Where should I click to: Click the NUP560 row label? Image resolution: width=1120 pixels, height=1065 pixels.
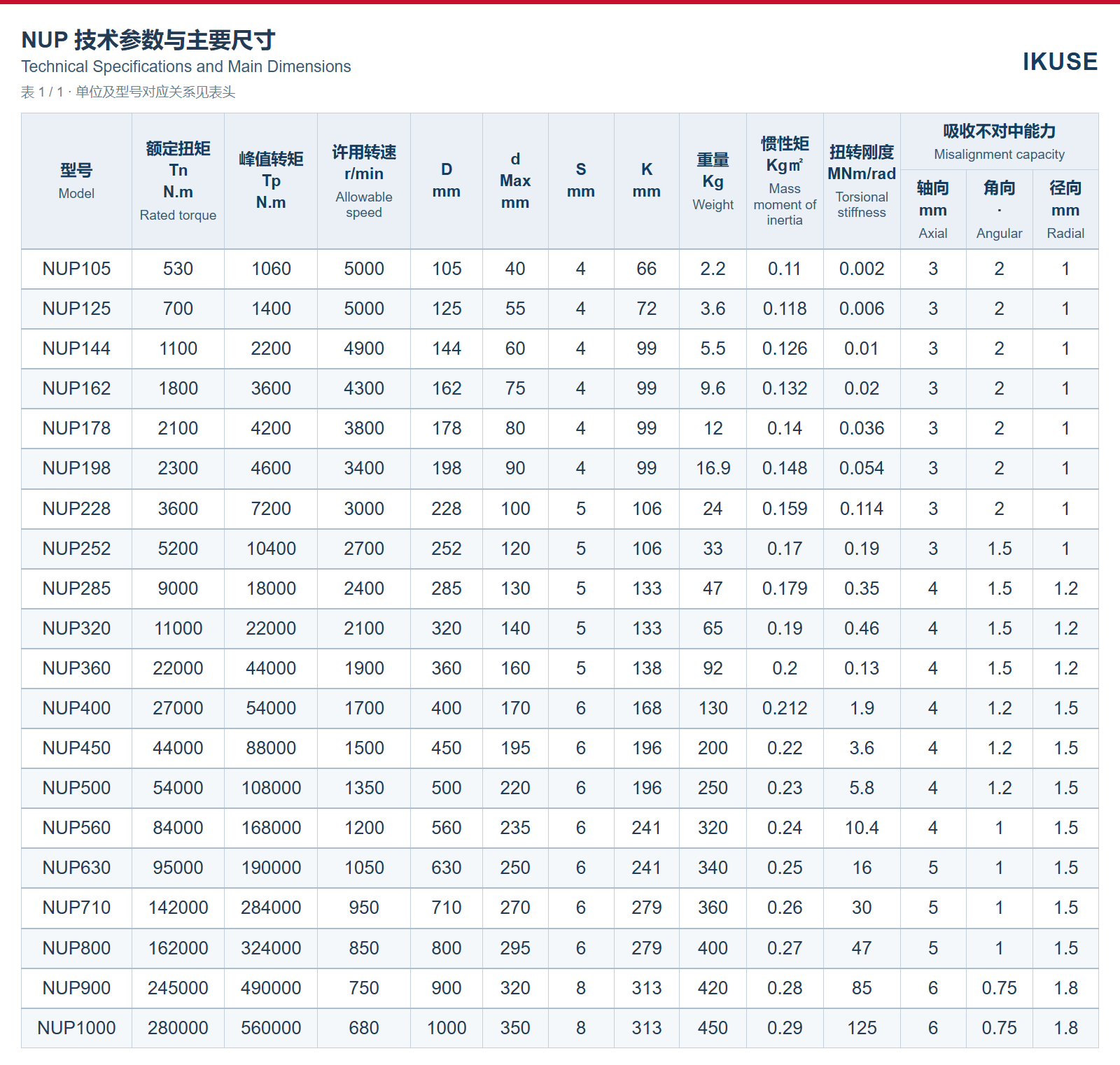(76, 828)
